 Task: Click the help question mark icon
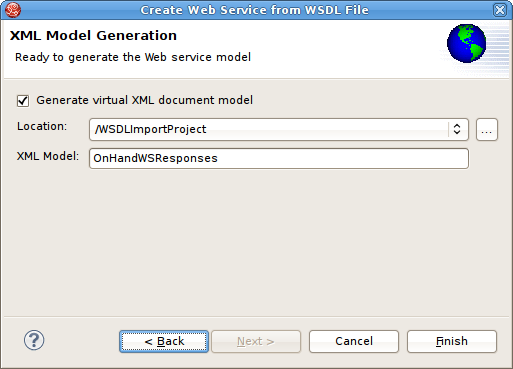[x=34, y=340]
